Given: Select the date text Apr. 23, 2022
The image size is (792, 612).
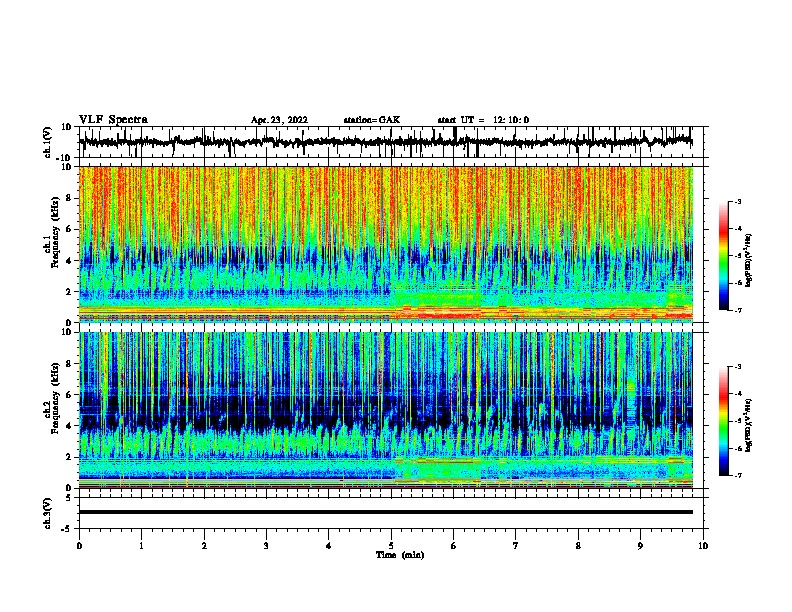Looking at the screenshot, I should click(x=279, y=120).
